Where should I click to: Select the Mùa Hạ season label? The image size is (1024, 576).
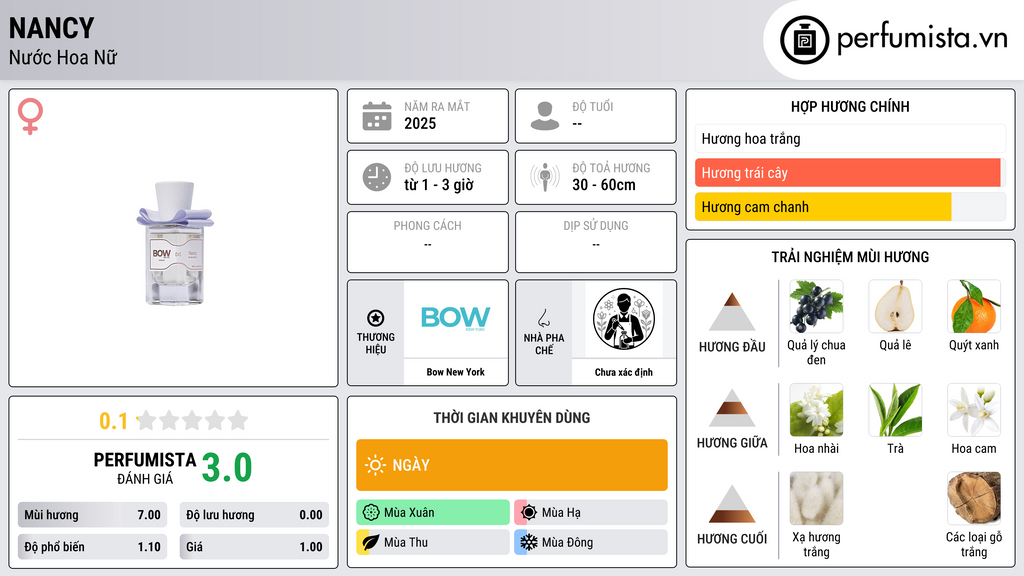tap(561, 513)
